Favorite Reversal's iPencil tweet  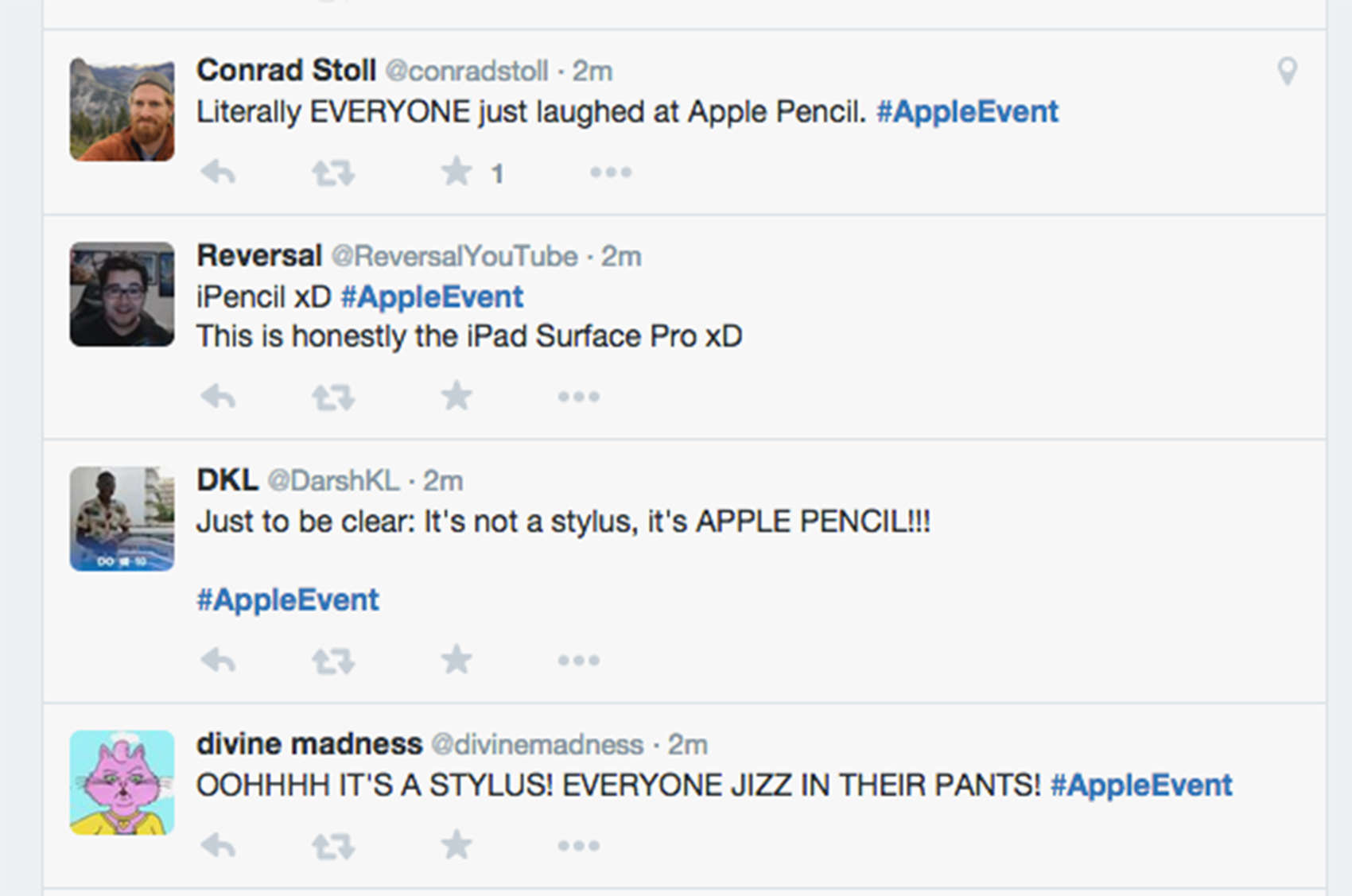coord(456,396)
